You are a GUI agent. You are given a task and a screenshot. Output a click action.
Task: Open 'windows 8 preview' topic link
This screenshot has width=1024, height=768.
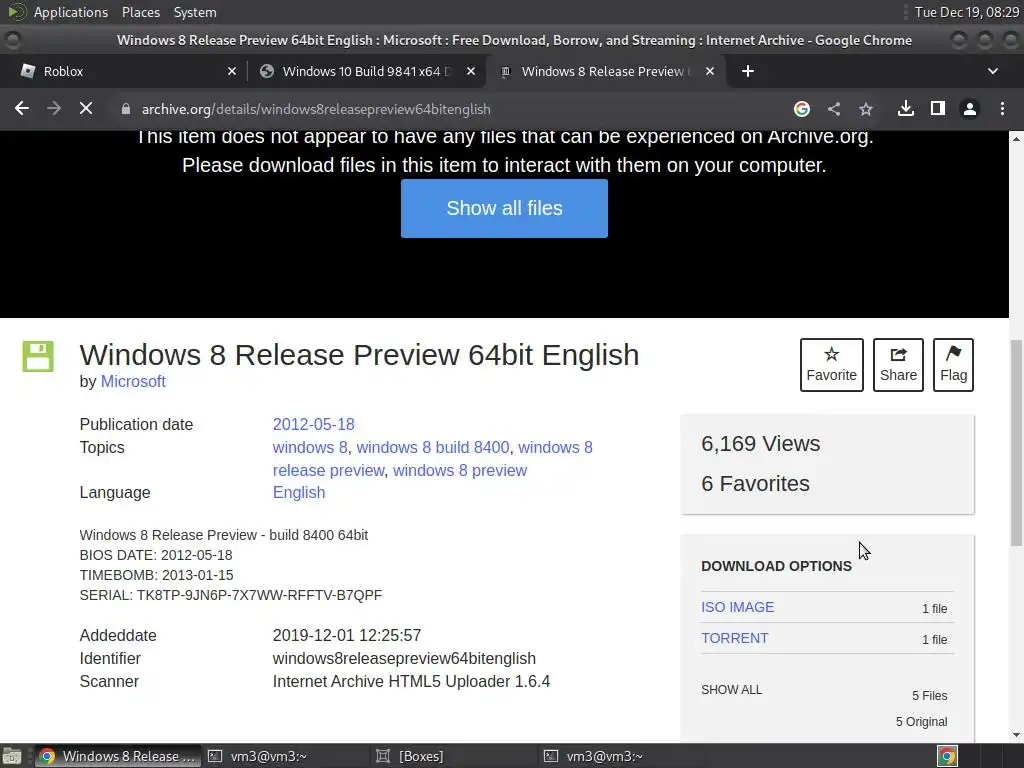click(460, 470)
